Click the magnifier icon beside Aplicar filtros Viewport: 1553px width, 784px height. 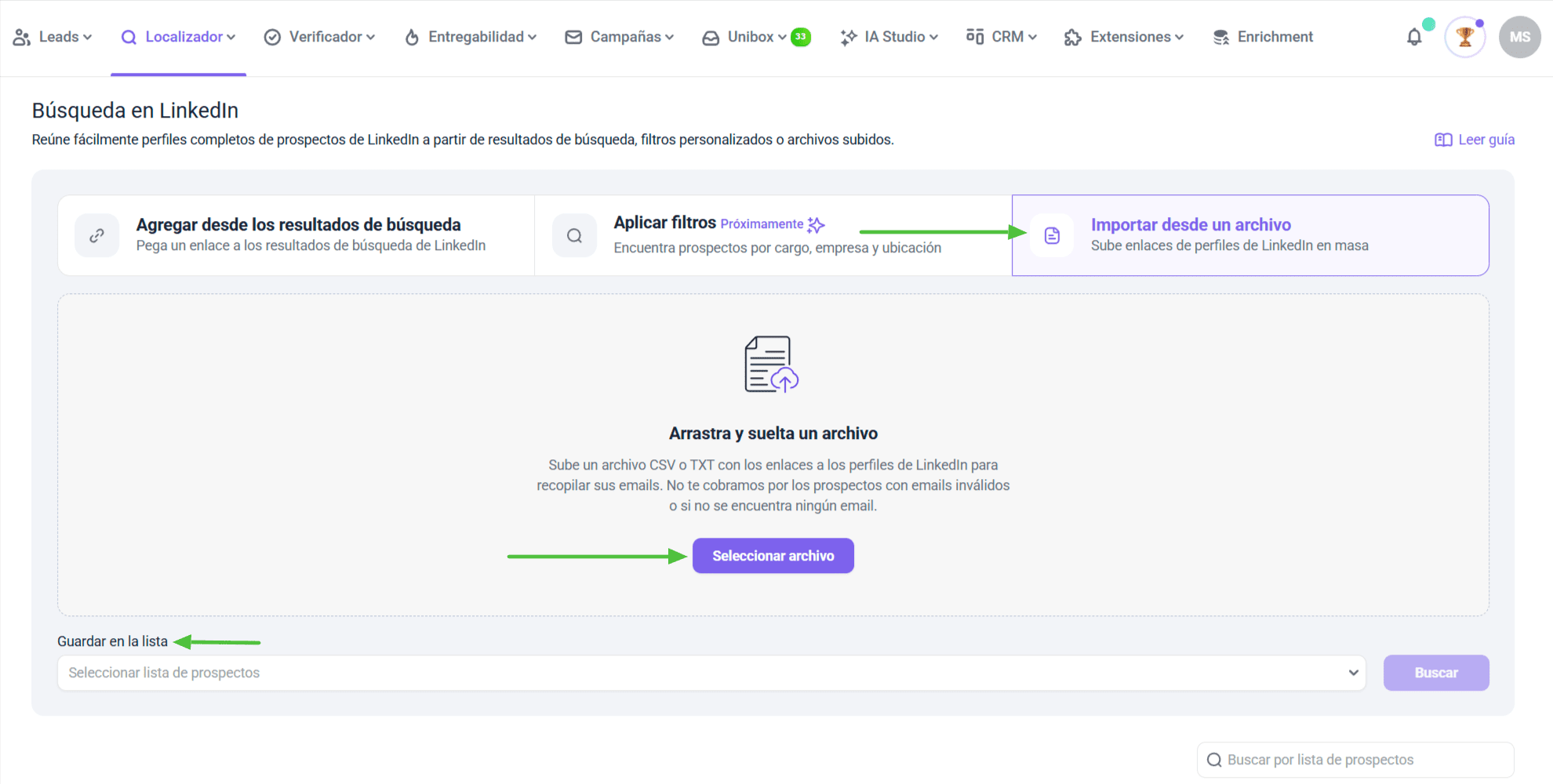(x=574, y=235)
